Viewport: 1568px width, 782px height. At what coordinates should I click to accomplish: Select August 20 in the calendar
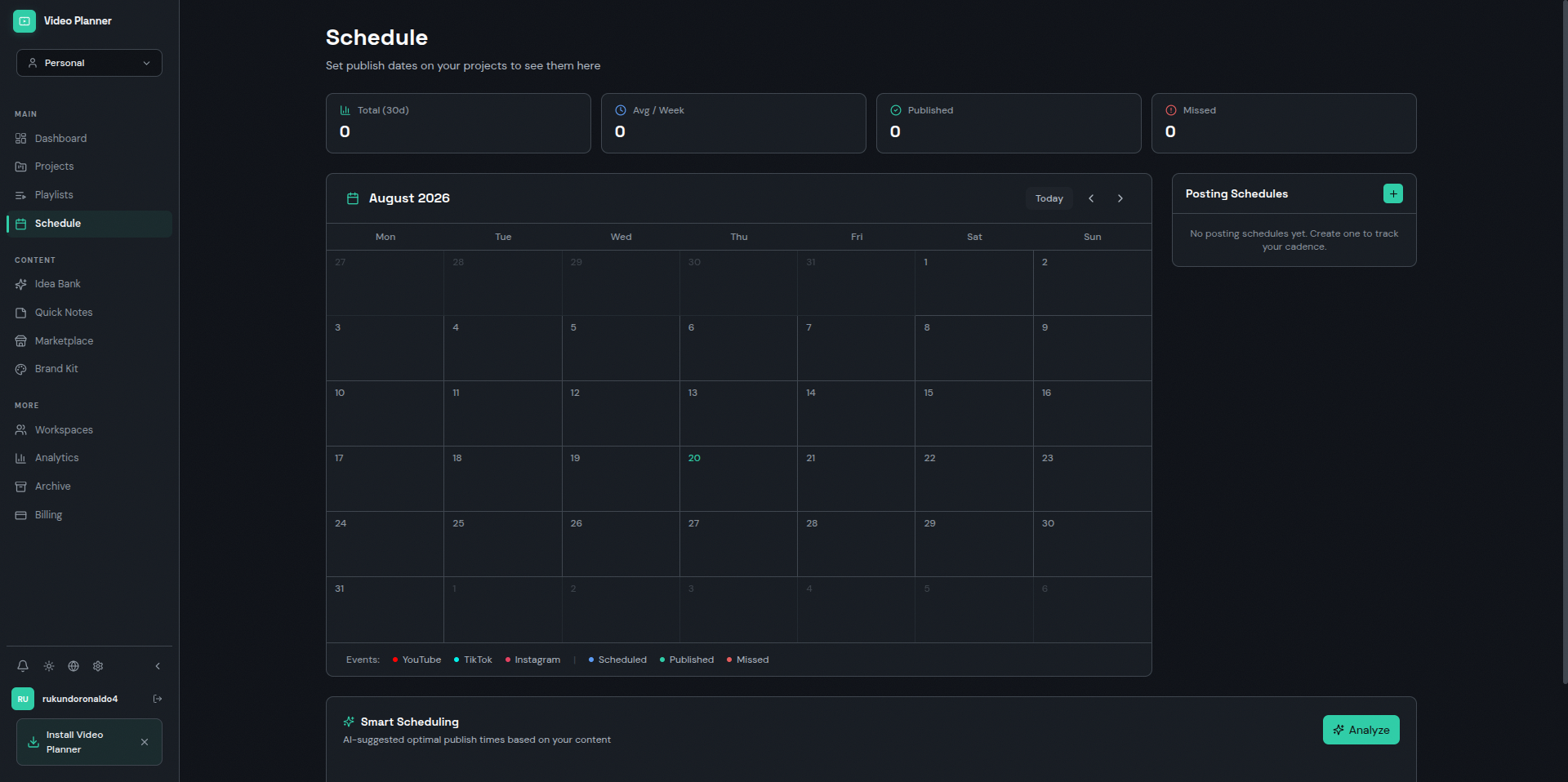click(738, 478)
